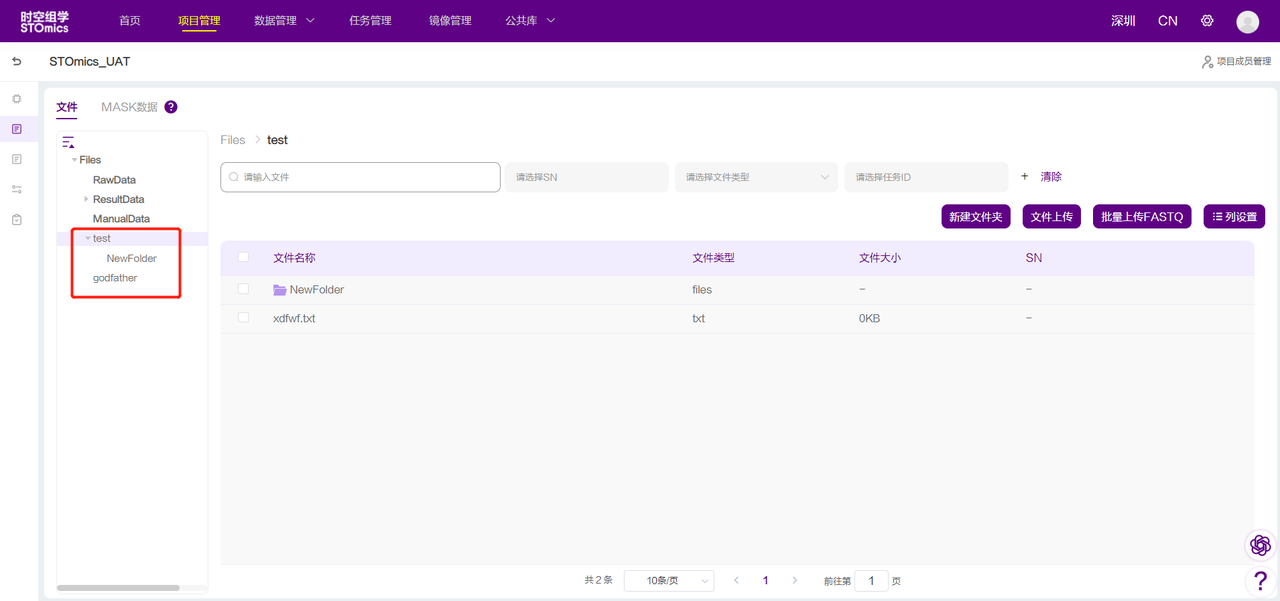Click the project member management icon

[x=1207, y=62]
